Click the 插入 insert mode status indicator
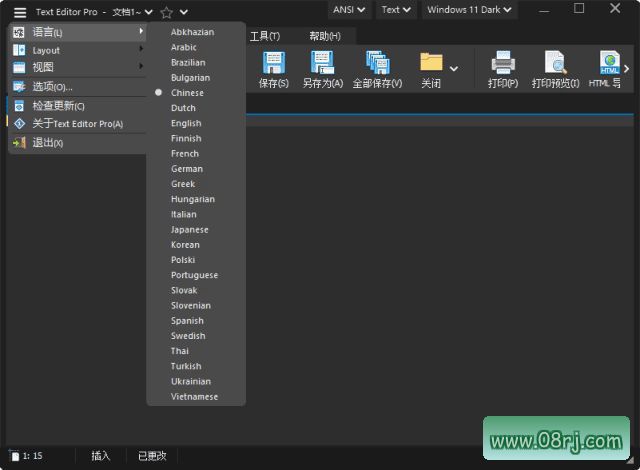 (101, 456)
